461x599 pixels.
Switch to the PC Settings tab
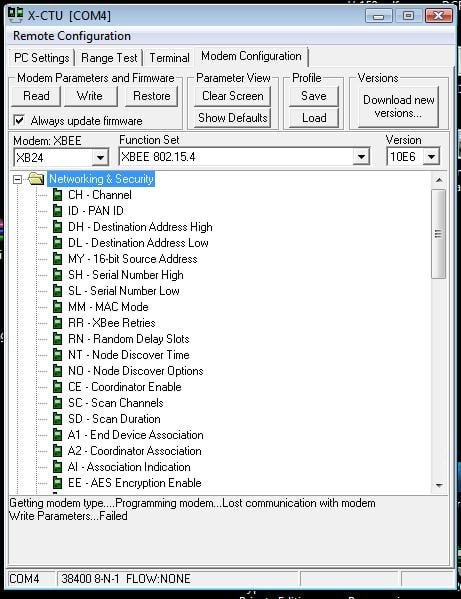[x=42, y=58]
